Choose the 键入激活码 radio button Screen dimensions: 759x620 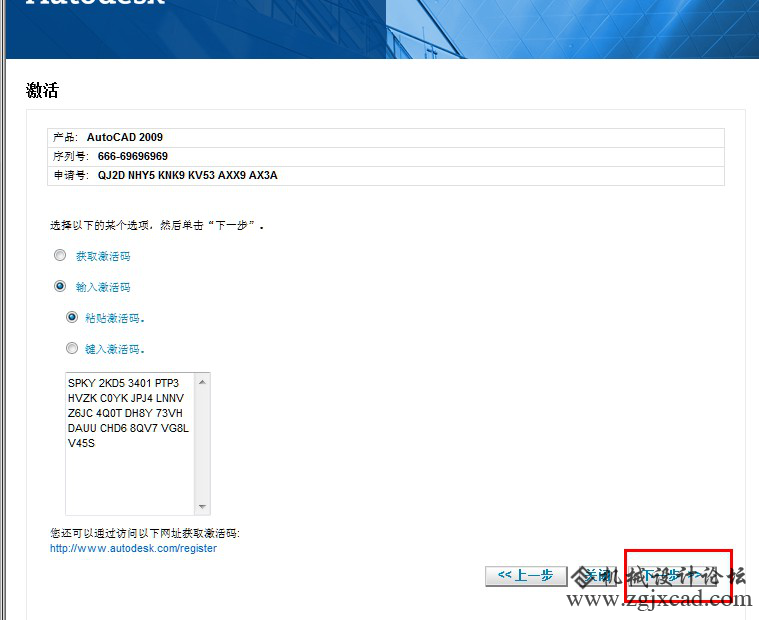click(x=72, y=348)
